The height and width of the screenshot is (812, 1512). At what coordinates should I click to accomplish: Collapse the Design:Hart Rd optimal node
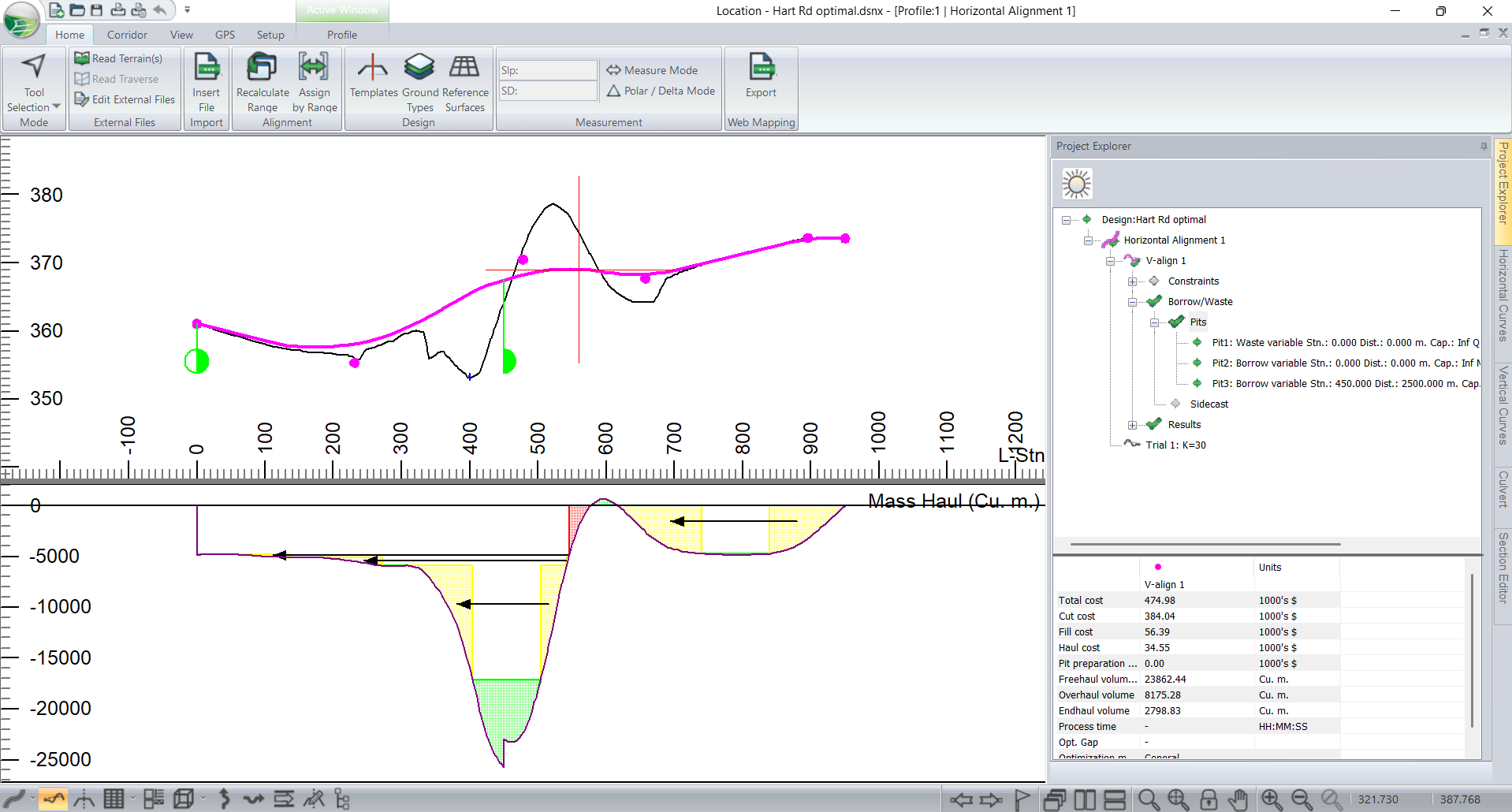point(1066,220)
